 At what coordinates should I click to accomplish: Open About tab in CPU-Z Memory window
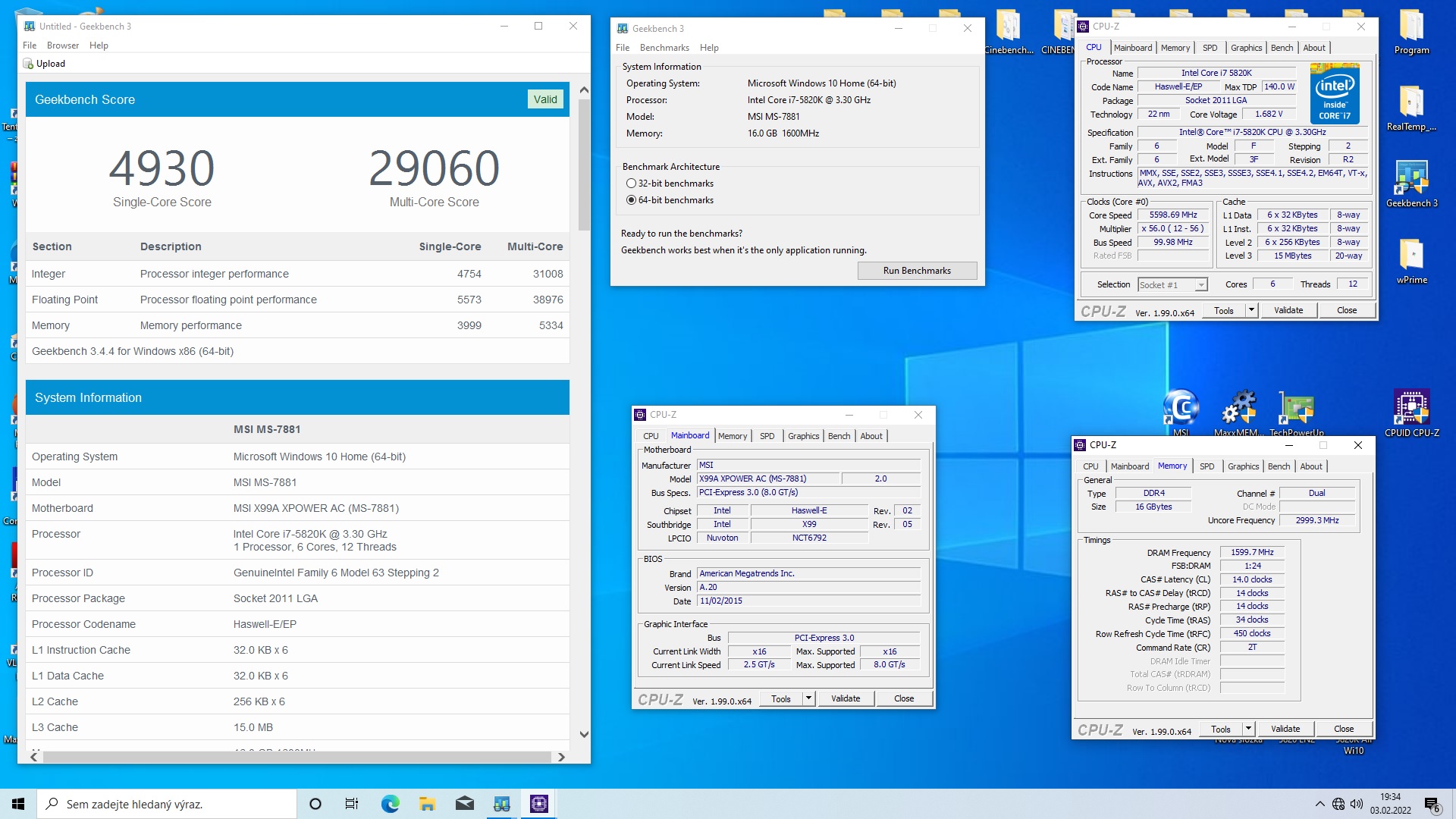1310,466
